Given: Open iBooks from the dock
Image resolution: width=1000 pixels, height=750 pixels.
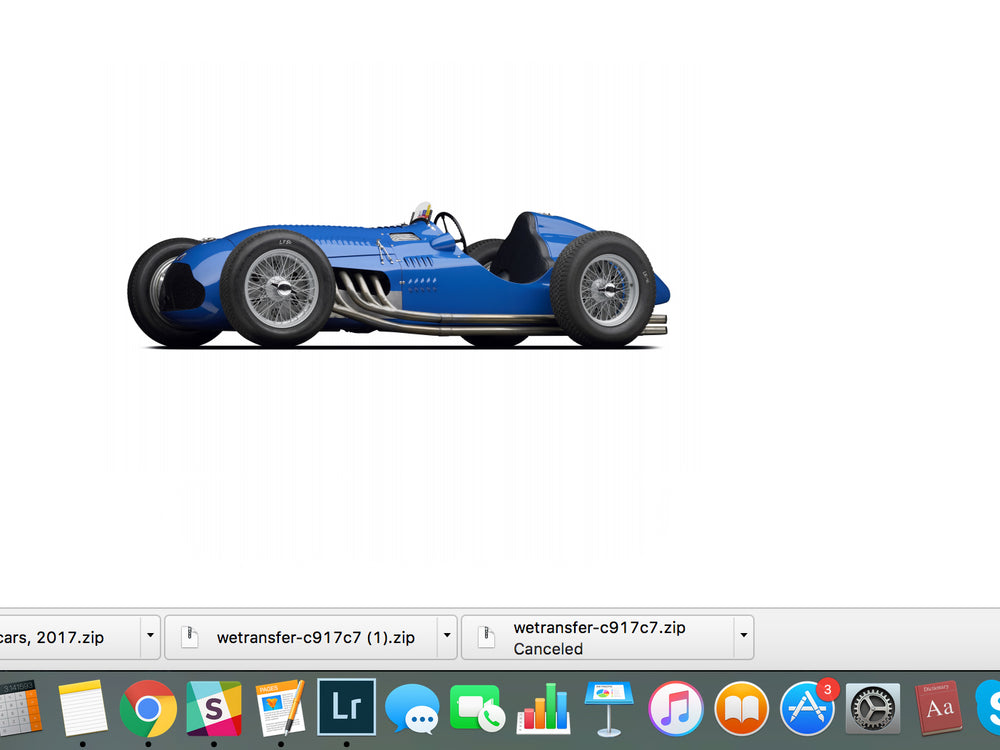Looking at the screenshot, I should pos(741,708).
